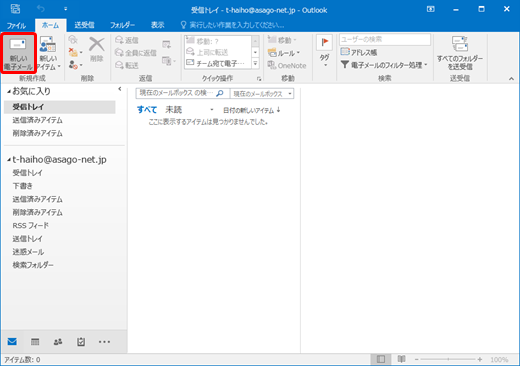This screenshot has width=520, height=366.
Task: Open sort by date (日付の新しいアイテム) menu
Action: tap(252, 110)
